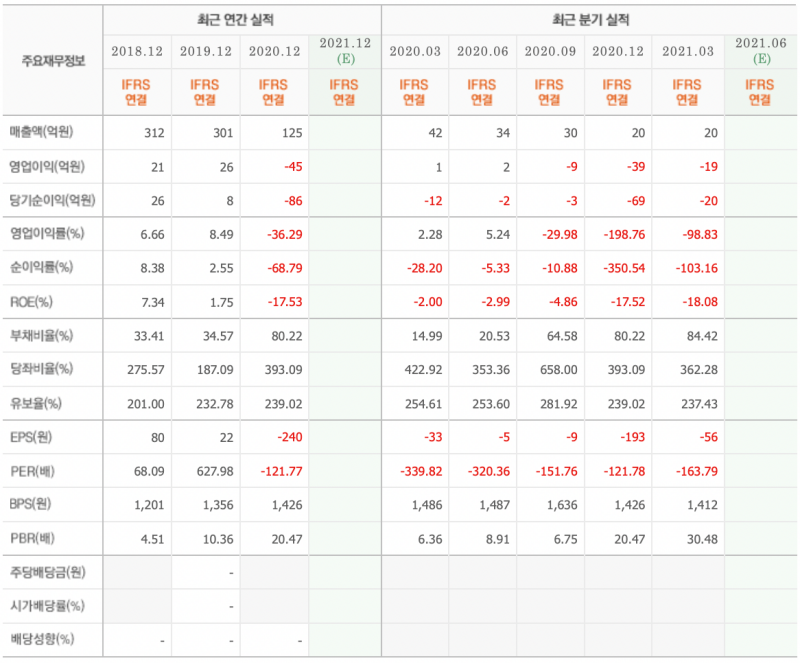The image size is (800, 663).
Task: Click the 2021.06 (E) estimate column header
Action: [761, 51]
